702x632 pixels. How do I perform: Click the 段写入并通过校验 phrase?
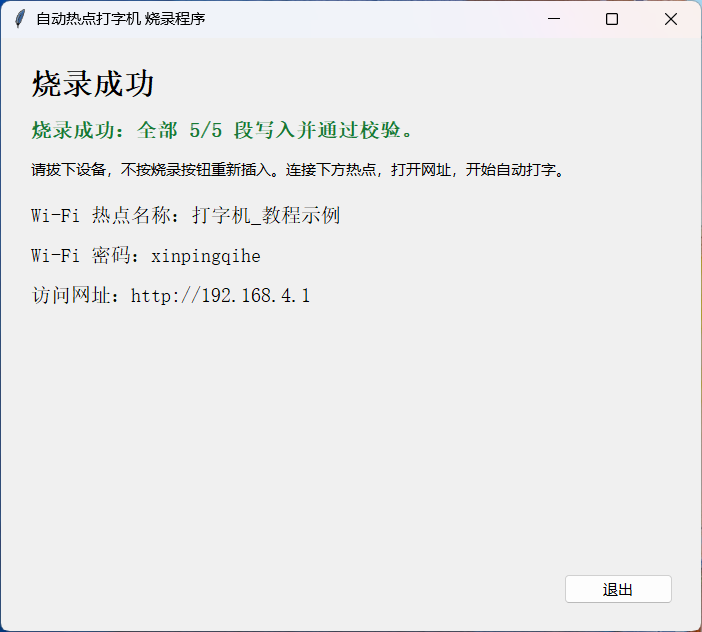tap(317, 130)
